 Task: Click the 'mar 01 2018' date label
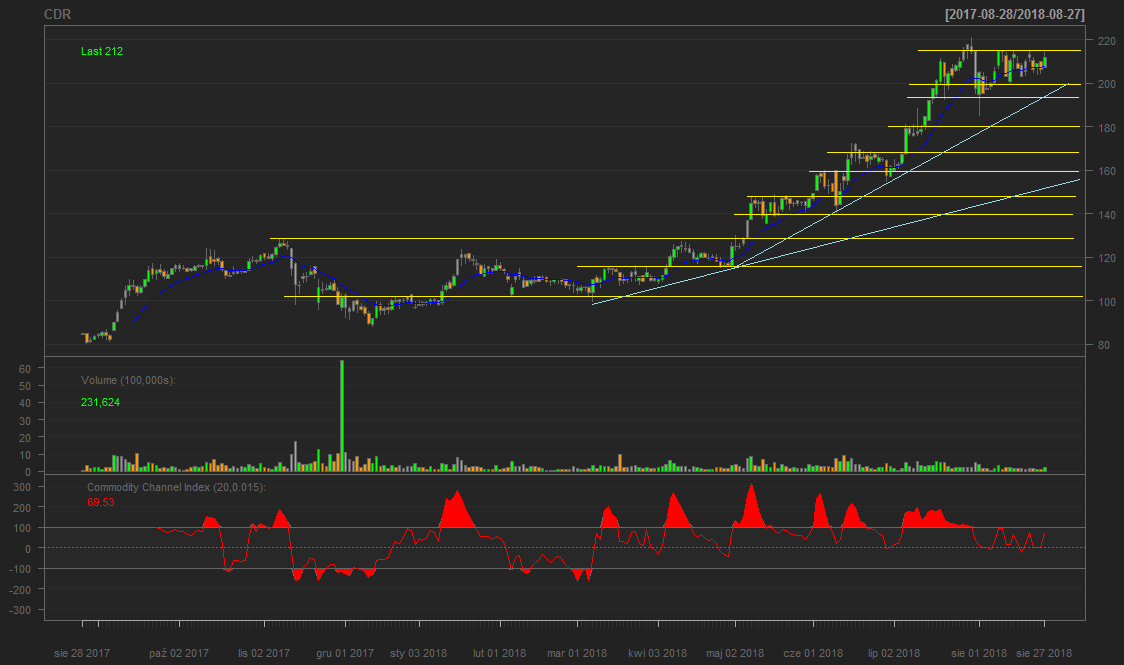pyautogui.click(x=576, y=653)
